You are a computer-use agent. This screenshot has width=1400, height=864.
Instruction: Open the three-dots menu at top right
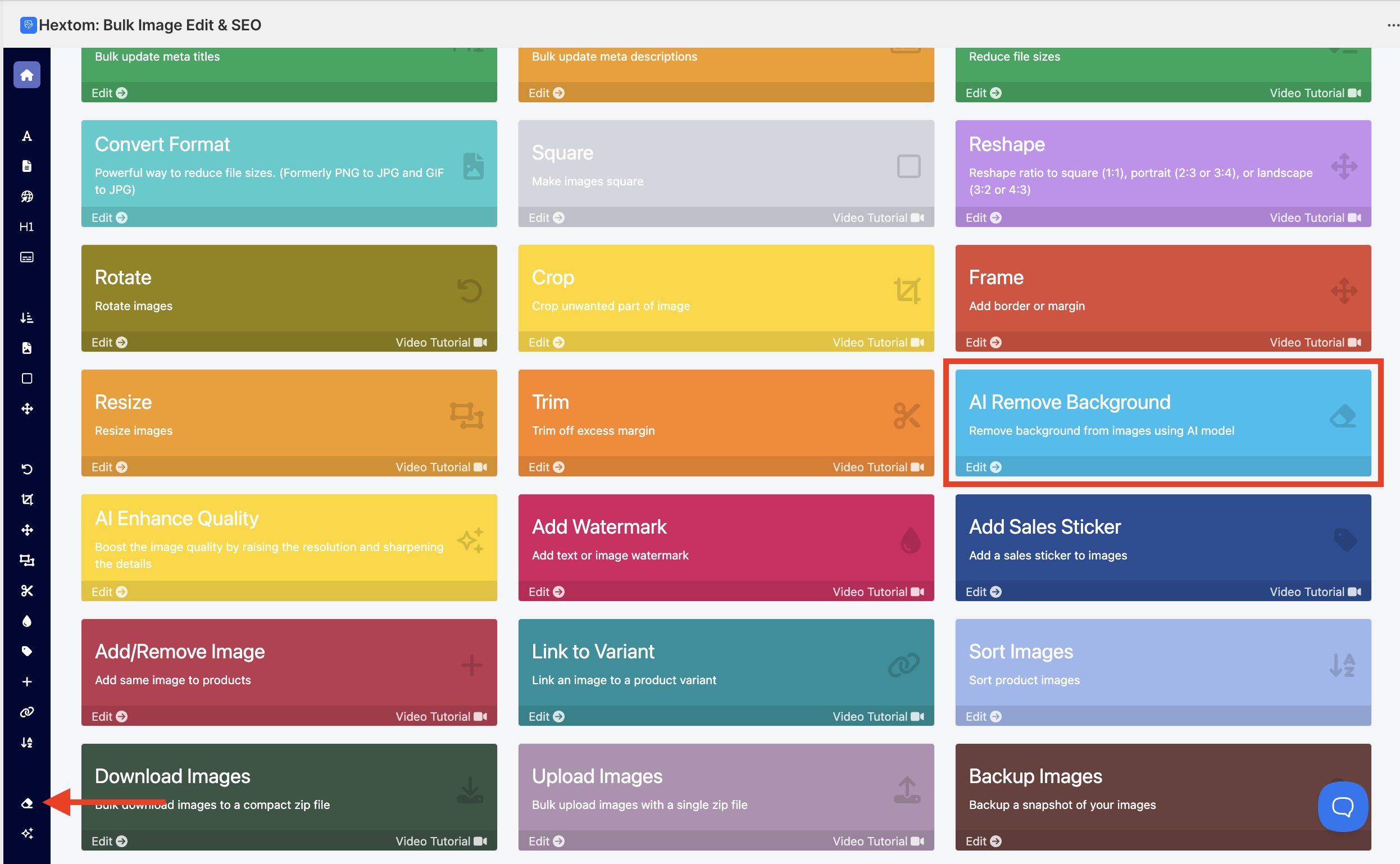pos(1392,25)
